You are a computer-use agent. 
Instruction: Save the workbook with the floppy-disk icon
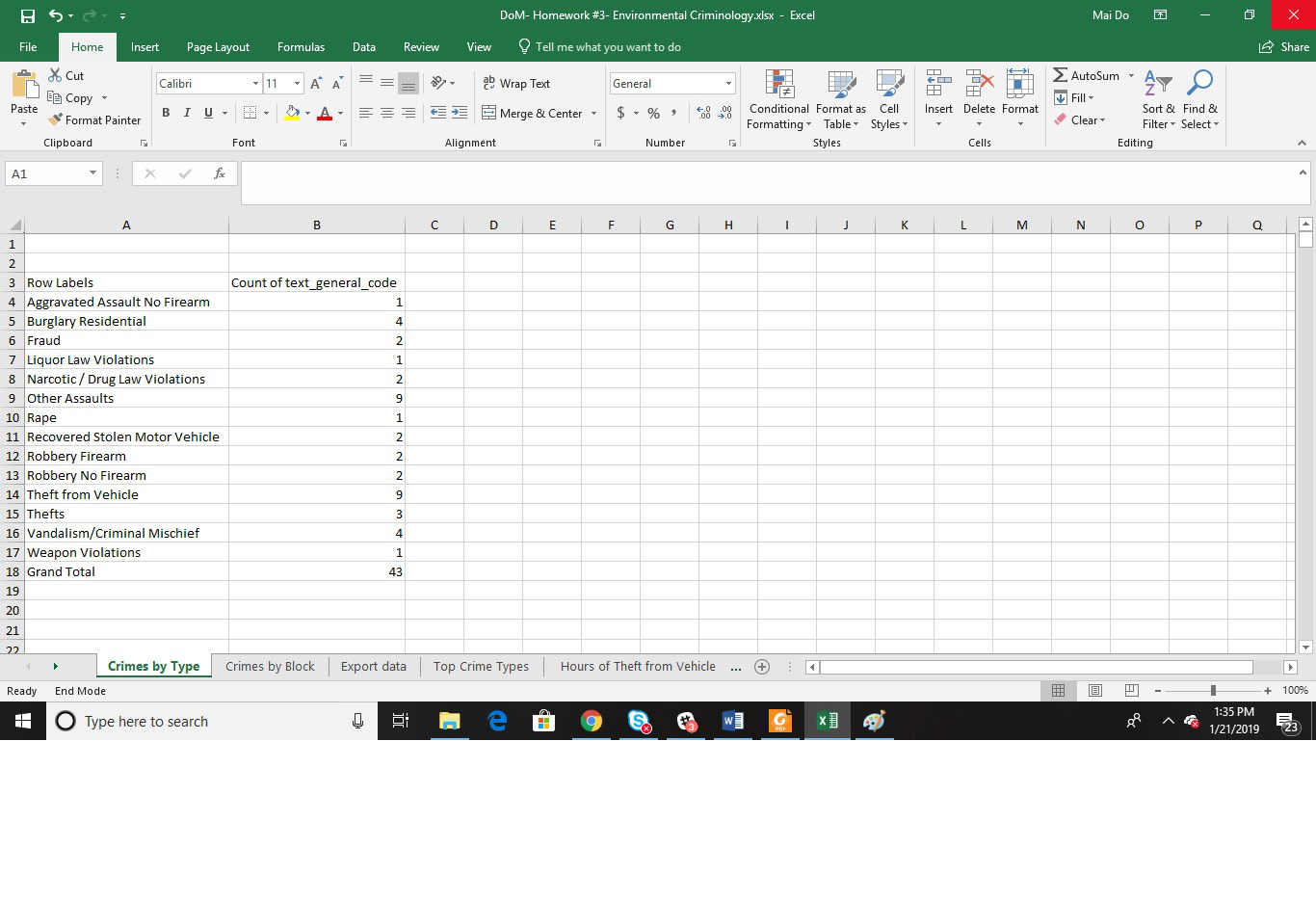(x=27, y=15)
